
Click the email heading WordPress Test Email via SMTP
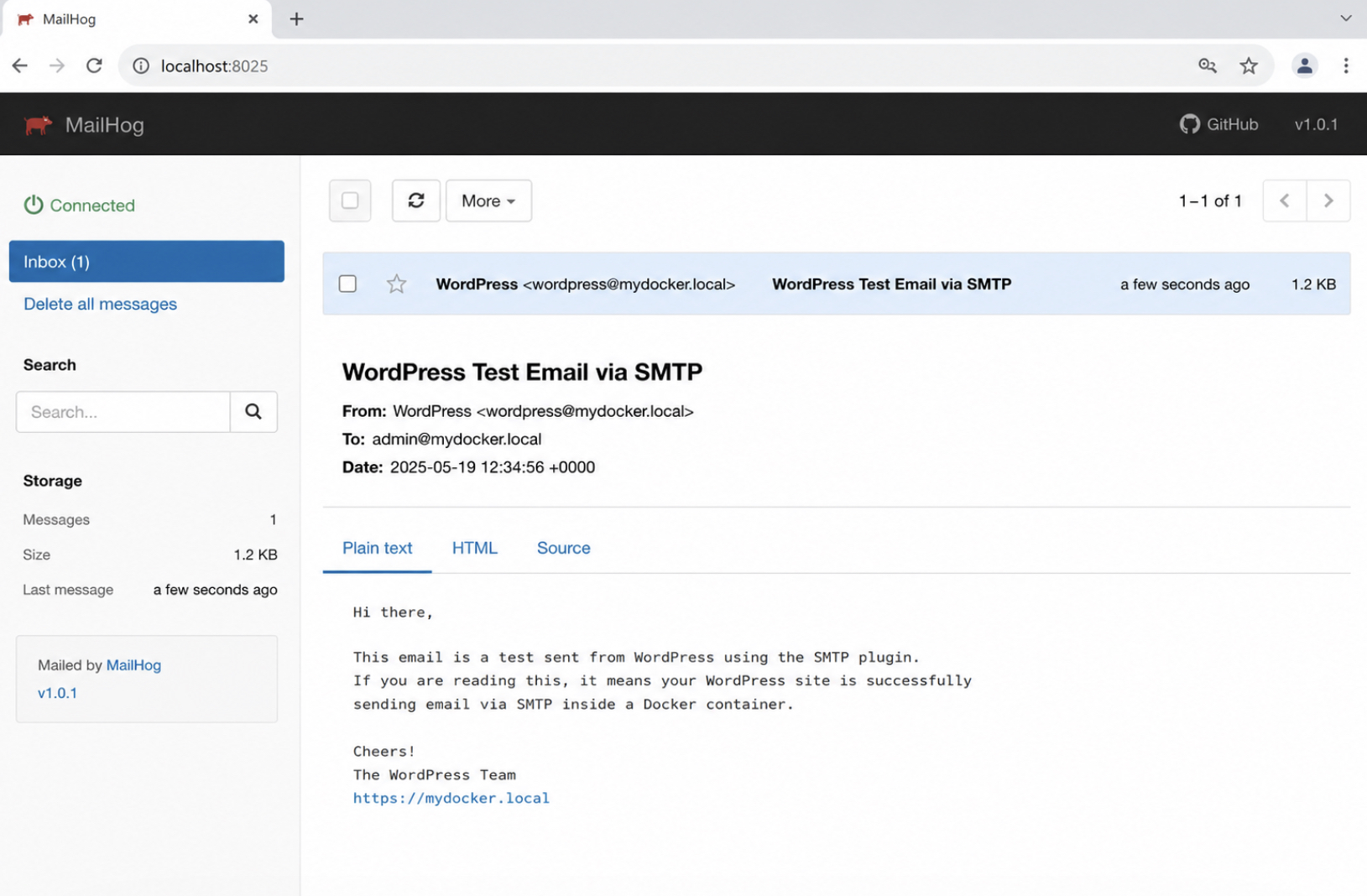pyautogui.click(x=522, y=372)
